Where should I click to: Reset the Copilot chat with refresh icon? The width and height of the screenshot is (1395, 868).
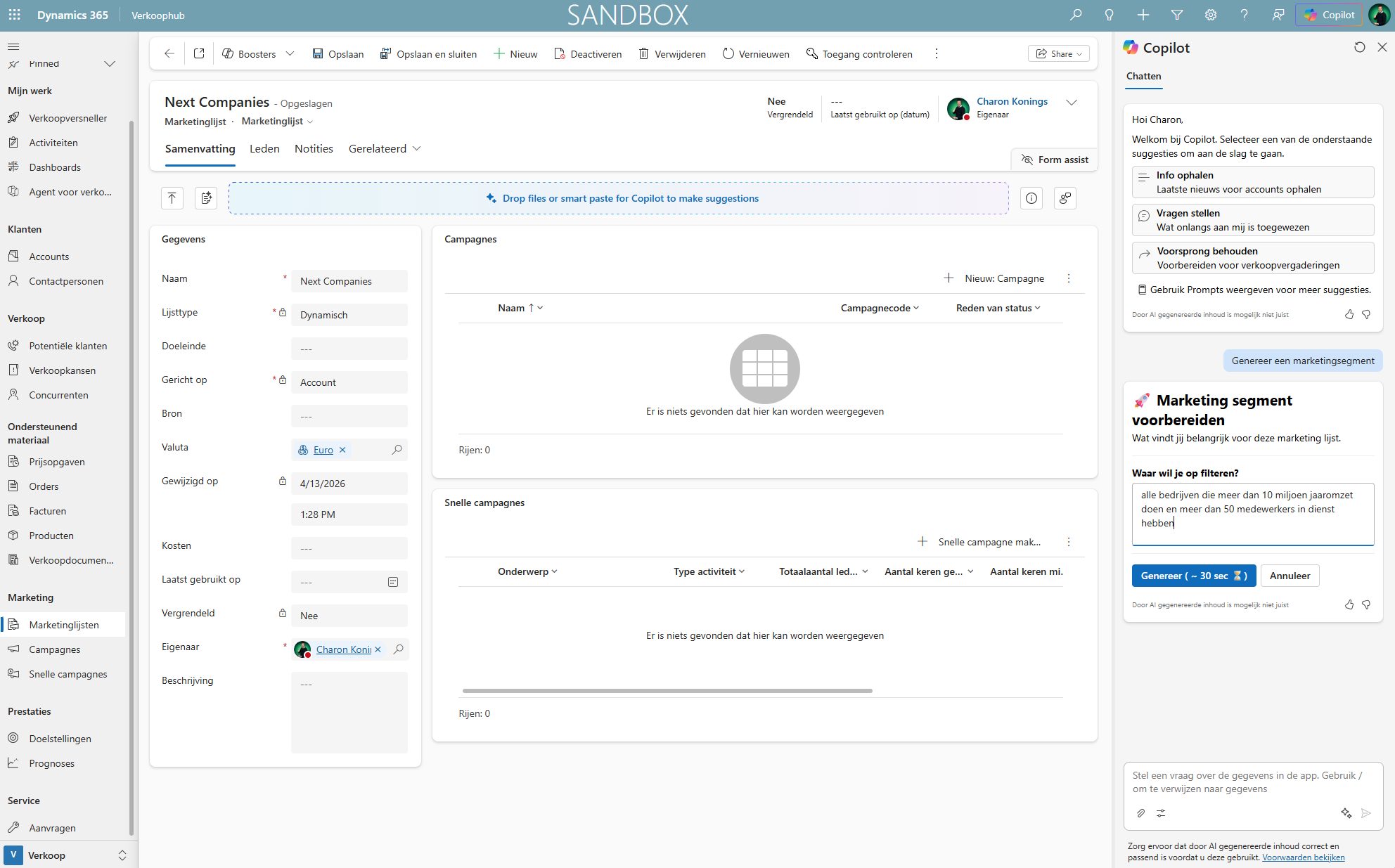coord(1359,47)
